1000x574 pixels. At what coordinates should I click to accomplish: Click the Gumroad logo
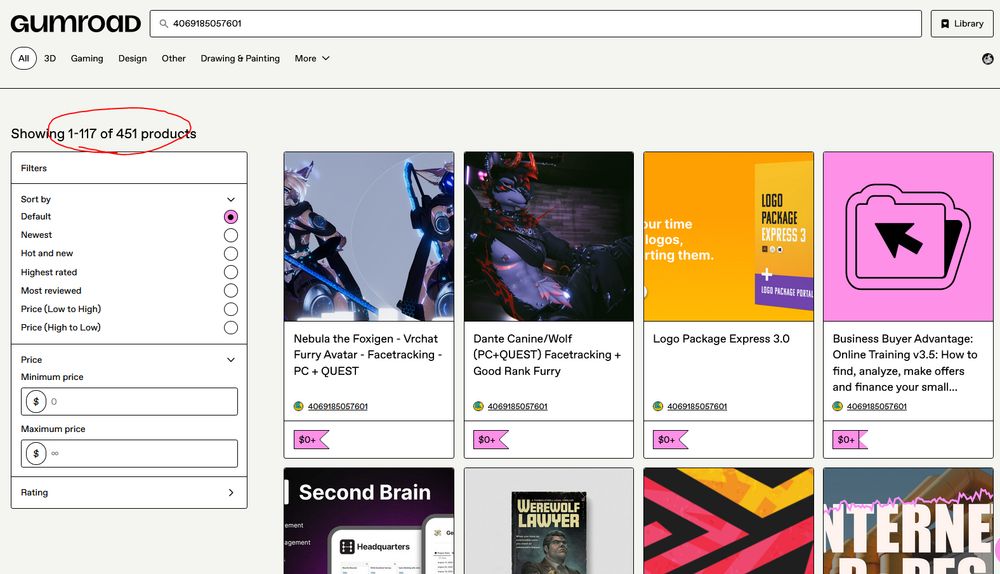click(x=75, y=24)
